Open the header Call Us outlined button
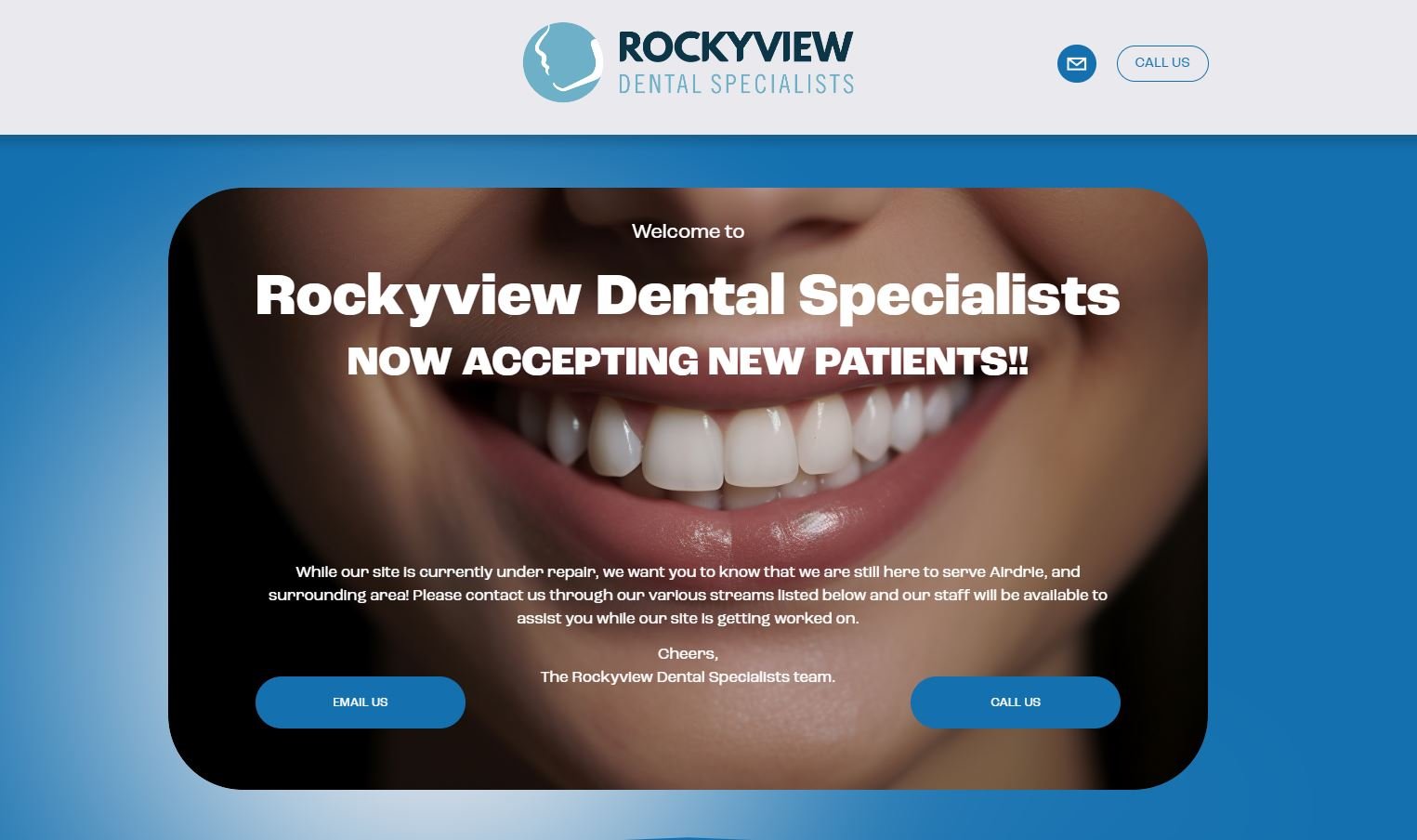Viewport: 1417px width, 840px height. 1162,63
